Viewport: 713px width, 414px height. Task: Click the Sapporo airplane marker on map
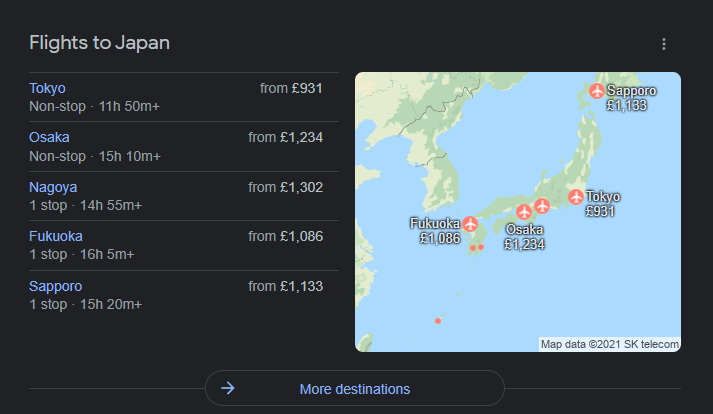[598, 92]
